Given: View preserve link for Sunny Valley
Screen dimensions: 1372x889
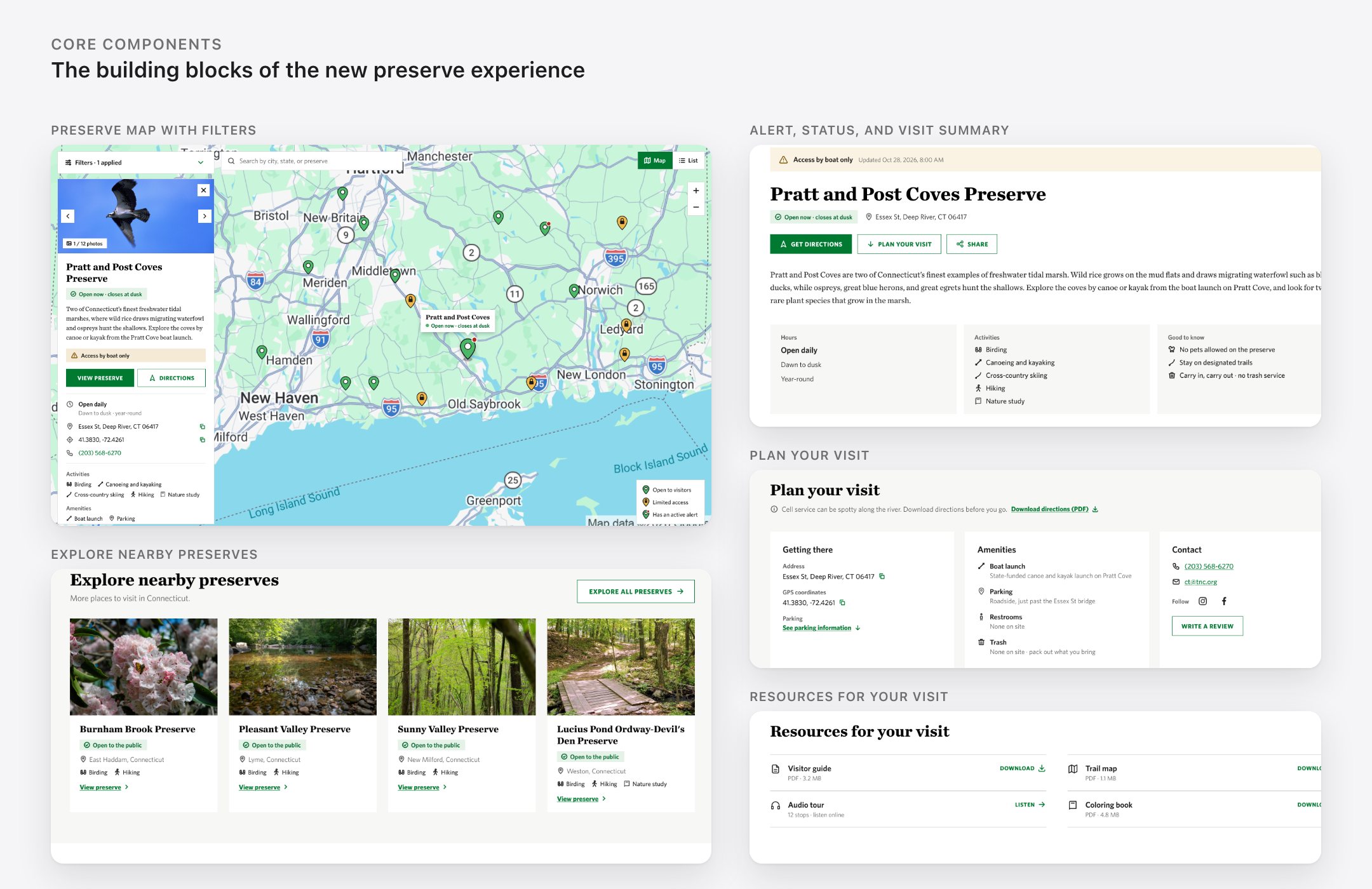Looking at the screenshot, I should [x=422, y=787].
